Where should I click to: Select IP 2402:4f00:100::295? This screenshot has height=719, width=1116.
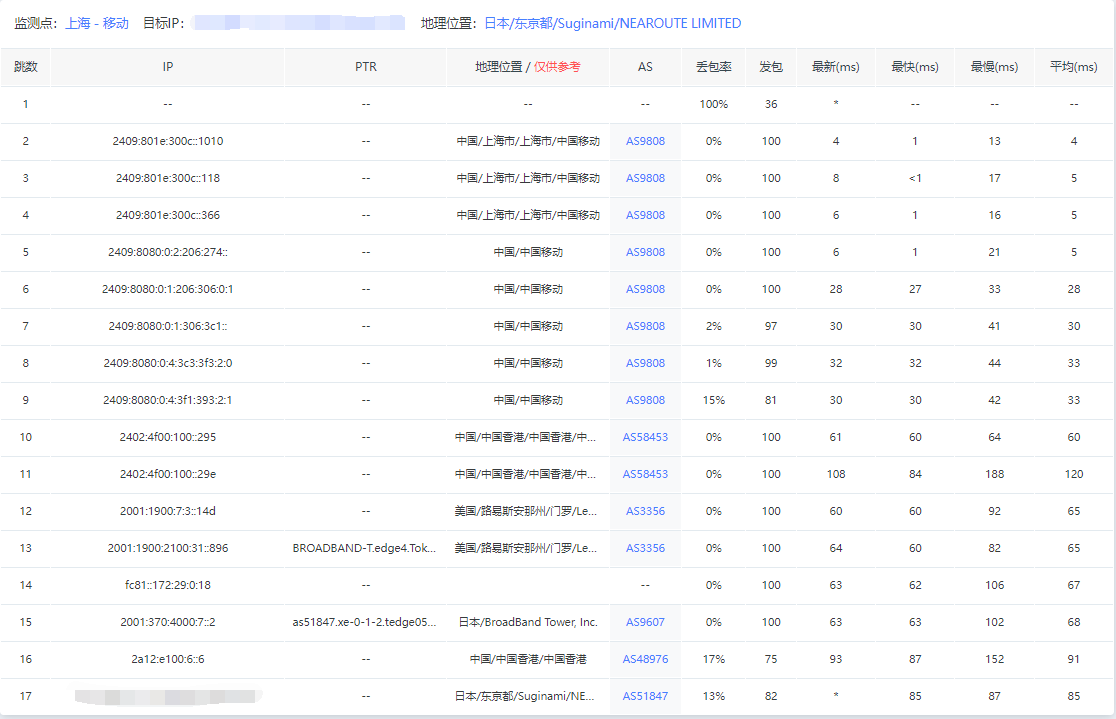[x=168, y=437]
